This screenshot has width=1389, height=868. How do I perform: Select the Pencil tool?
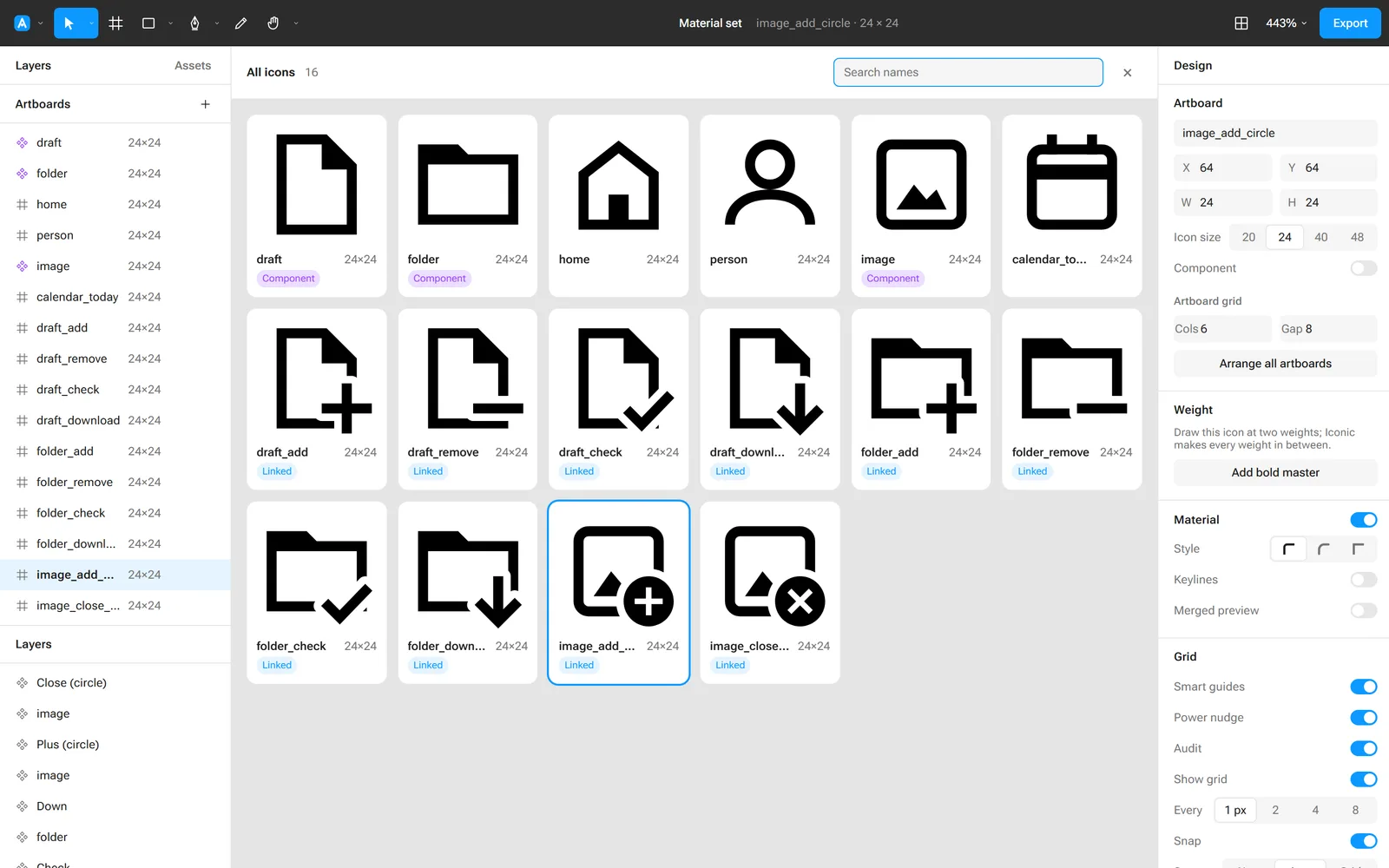click(240, 23)
